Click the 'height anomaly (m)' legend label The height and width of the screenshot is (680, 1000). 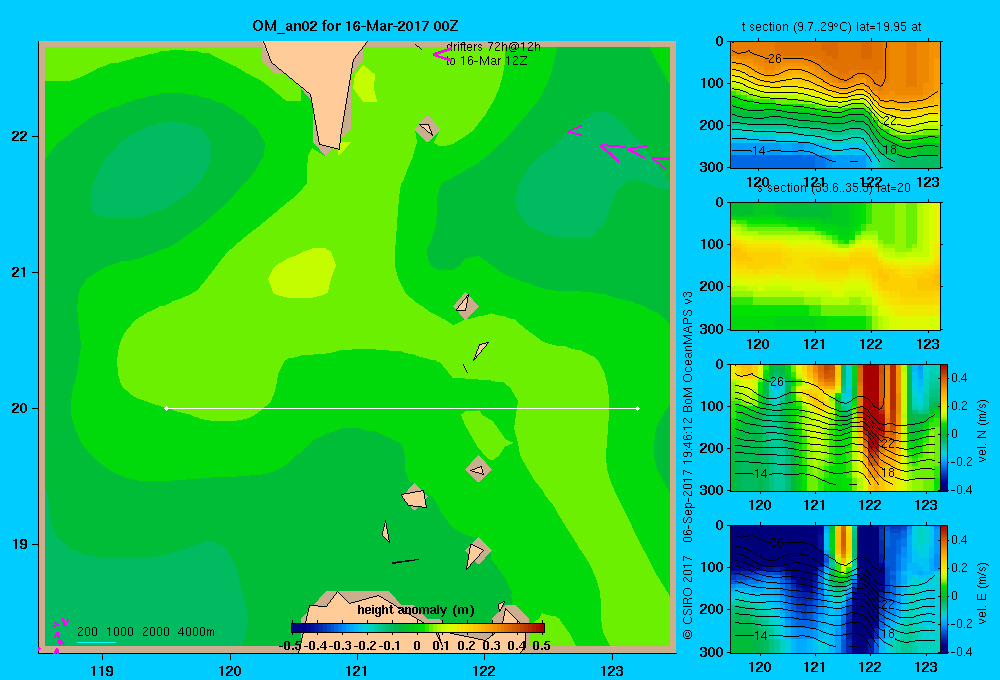pyautogui.click(x=416, y=610)
